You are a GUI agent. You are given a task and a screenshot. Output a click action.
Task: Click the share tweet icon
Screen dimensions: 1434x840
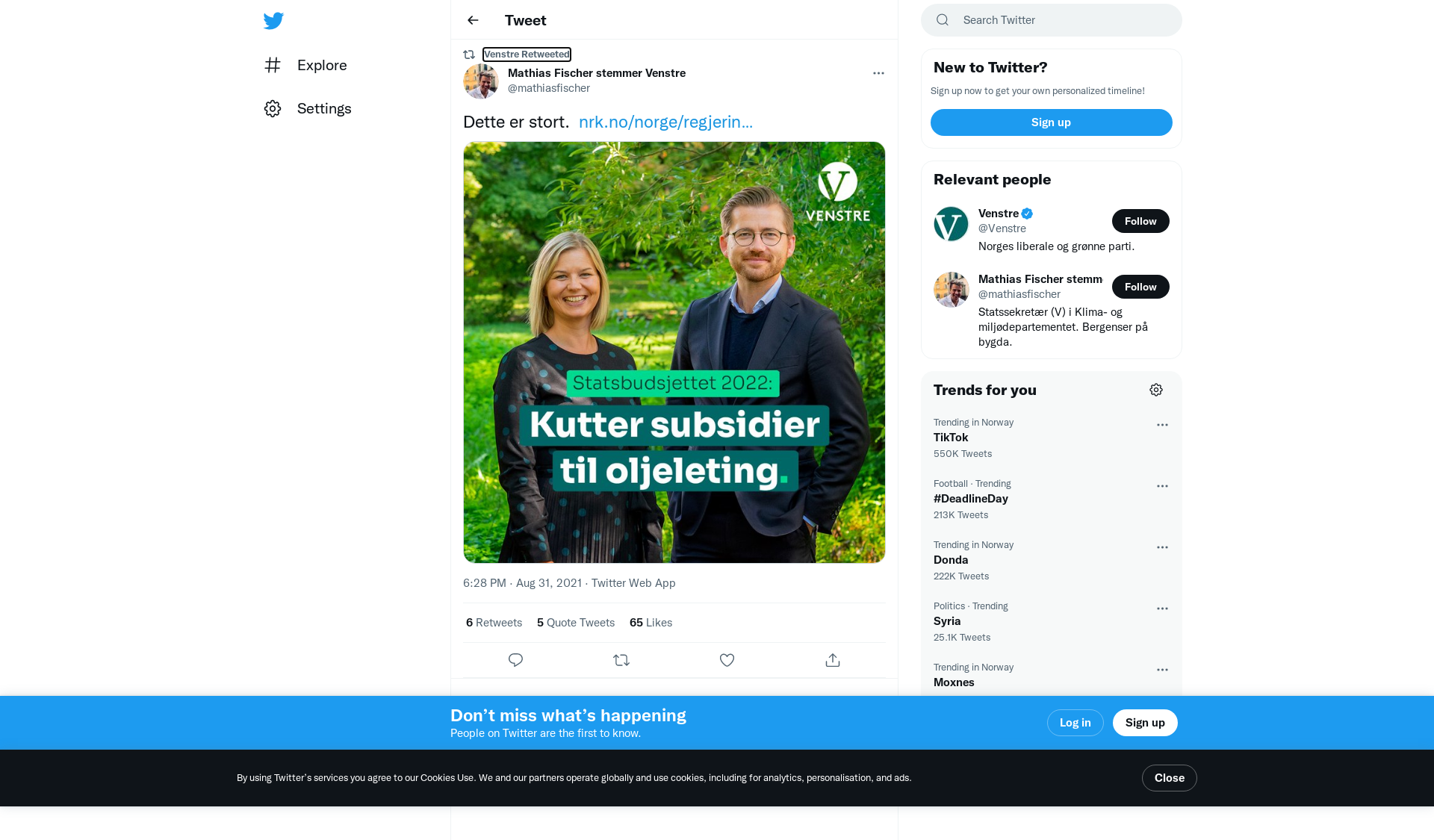point(833,660)
